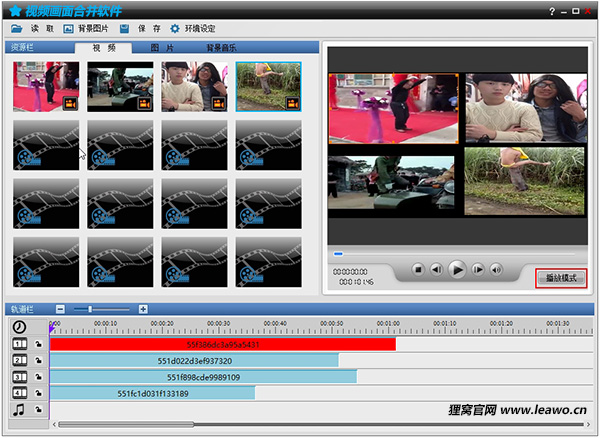
Task: Click the 保存 text label
Action: click(149, 29)
